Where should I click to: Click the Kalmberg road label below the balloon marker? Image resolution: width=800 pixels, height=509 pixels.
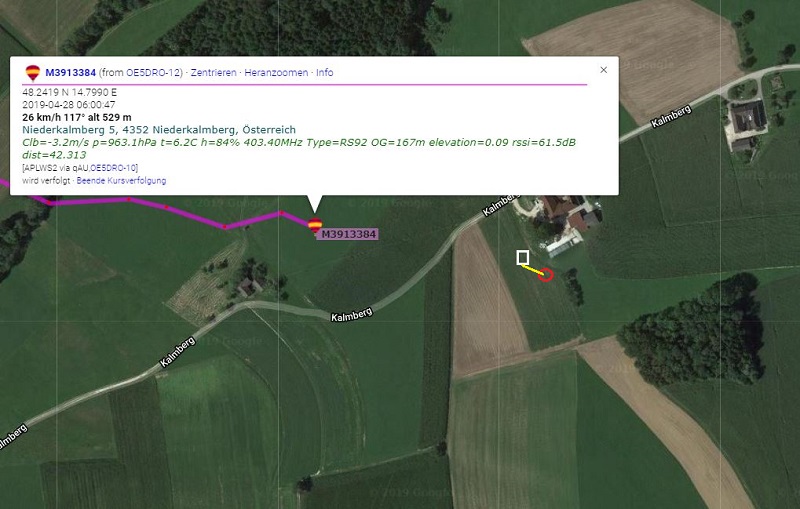352,314
